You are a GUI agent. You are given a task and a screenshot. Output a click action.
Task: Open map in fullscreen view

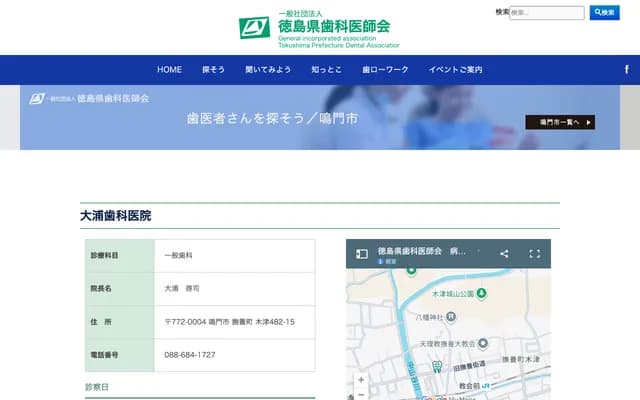534,254
